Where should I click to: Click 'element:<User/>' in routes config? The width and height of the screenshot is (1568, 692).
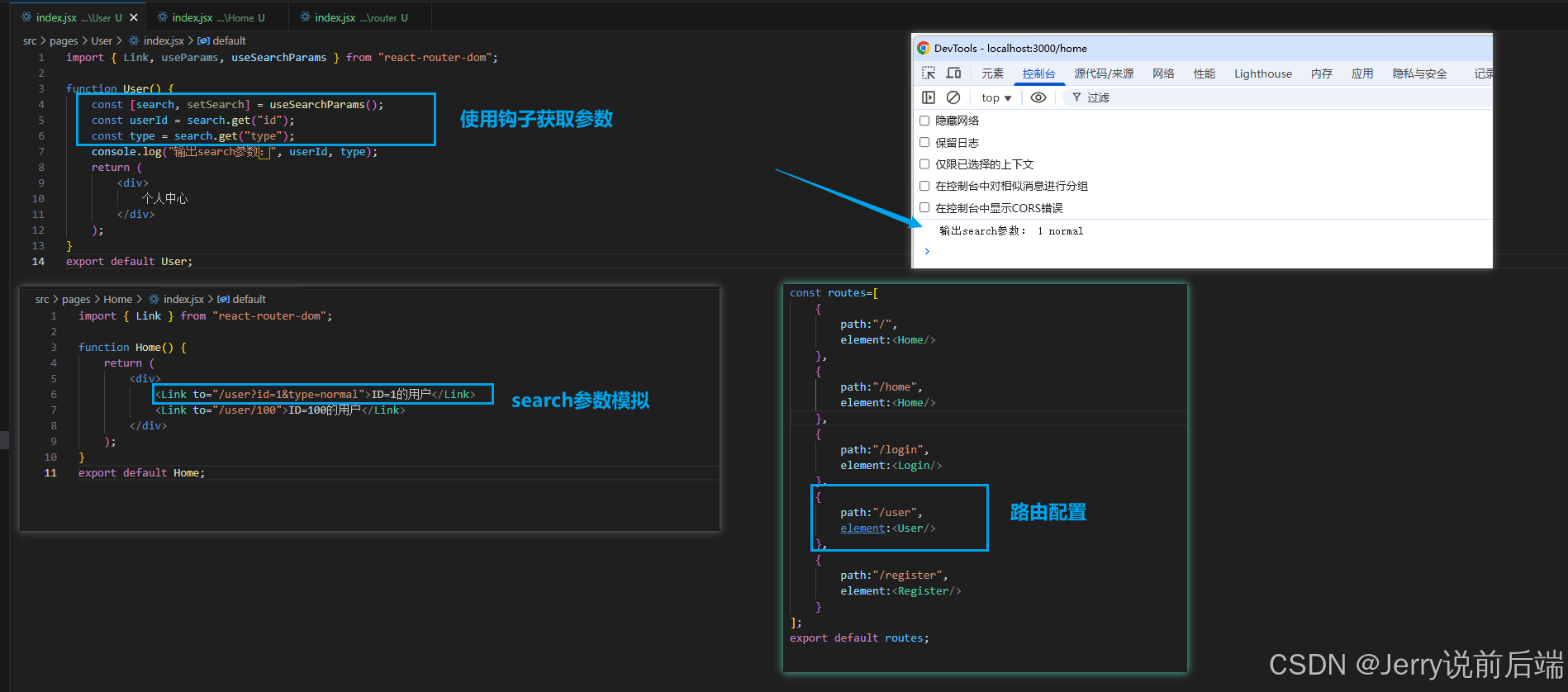pyautogui.click(x=887, y=528)
